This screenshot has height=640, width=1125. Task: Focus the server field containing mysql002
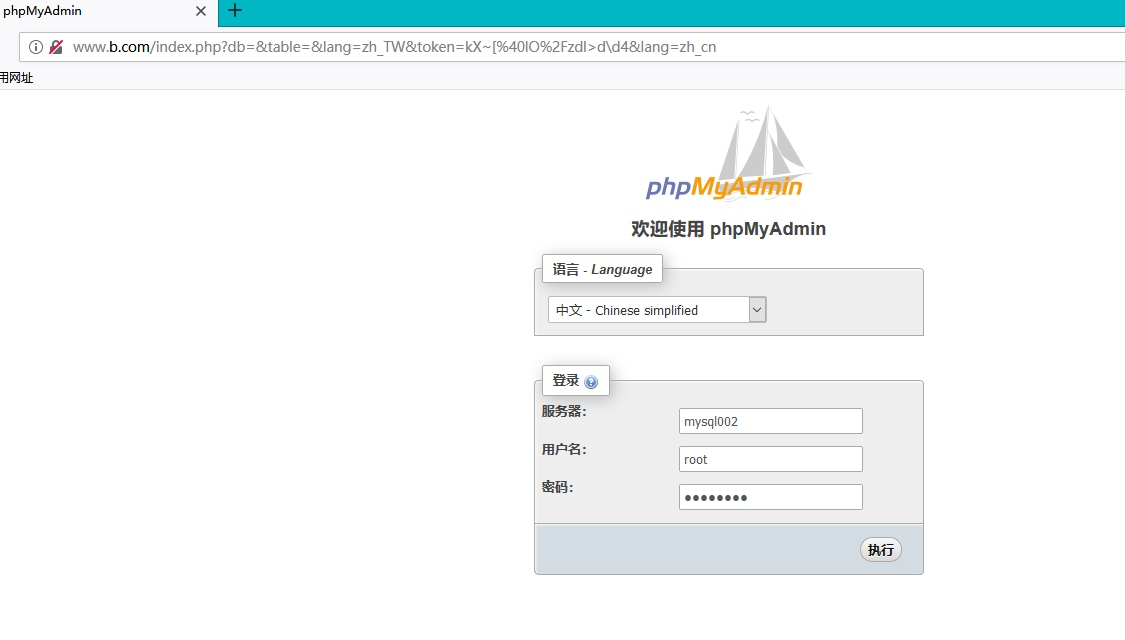coord(771,421)
